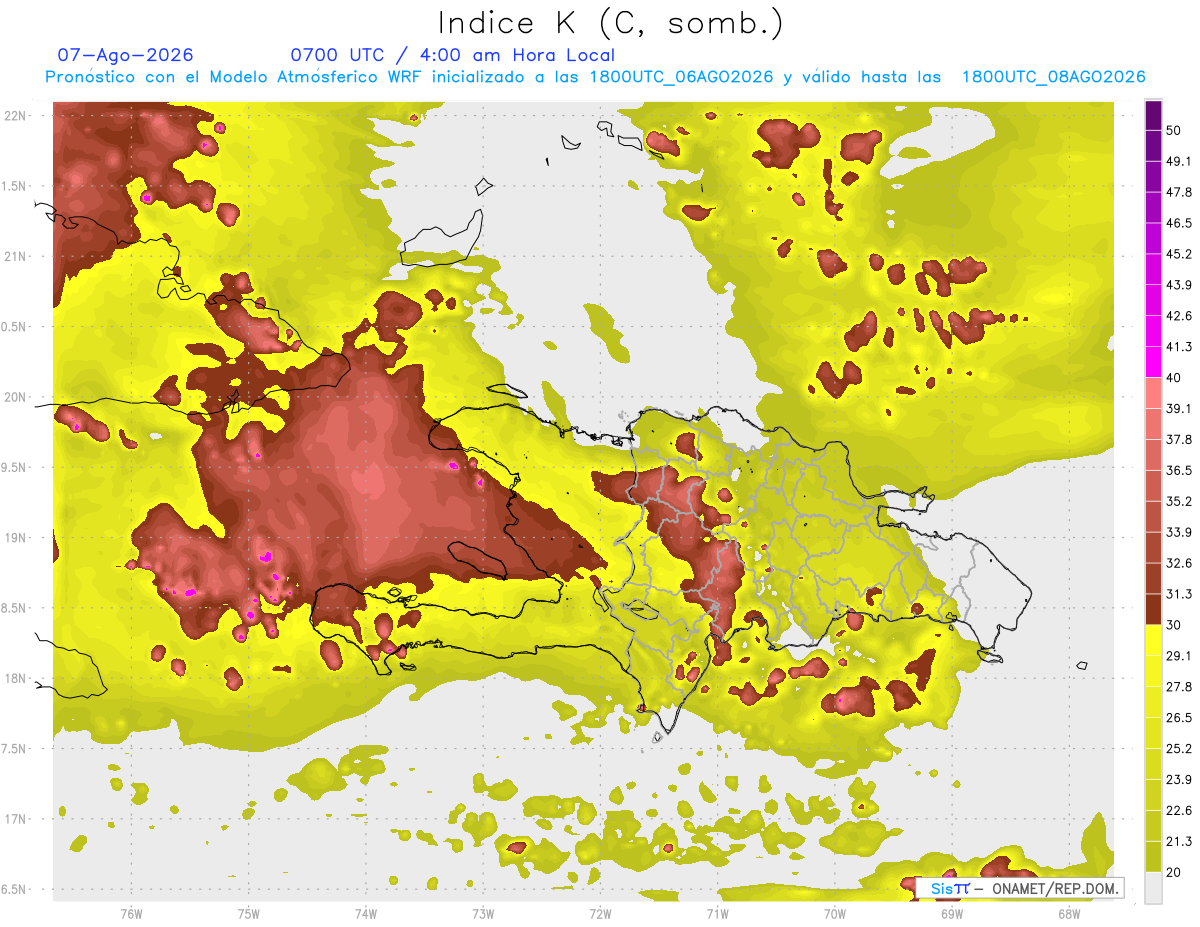
Task: Click the colorbar value '37.8'
Action: click(1179, 439)
